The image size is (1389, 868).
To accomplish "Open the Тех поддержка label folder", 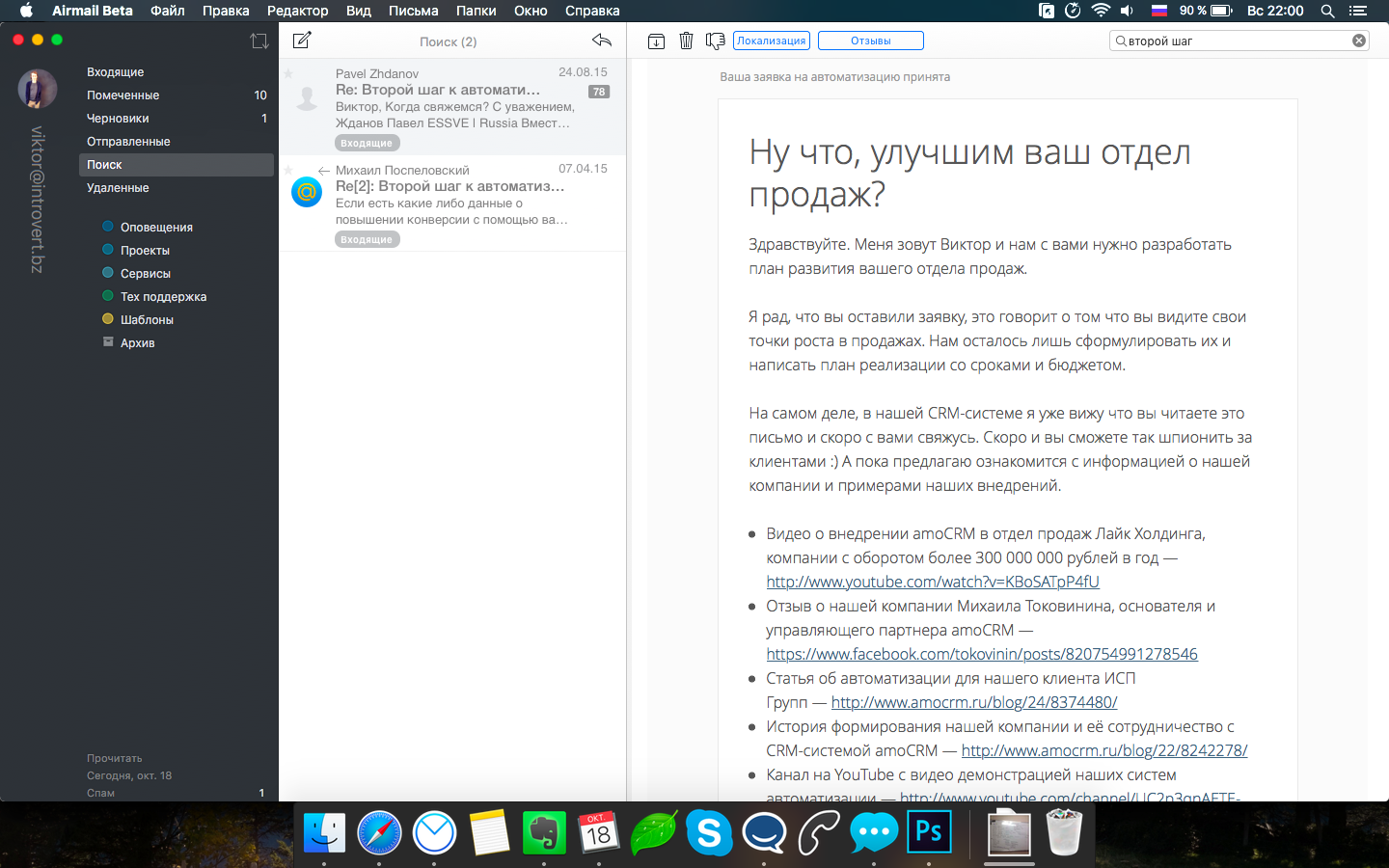I will [163, 297].
